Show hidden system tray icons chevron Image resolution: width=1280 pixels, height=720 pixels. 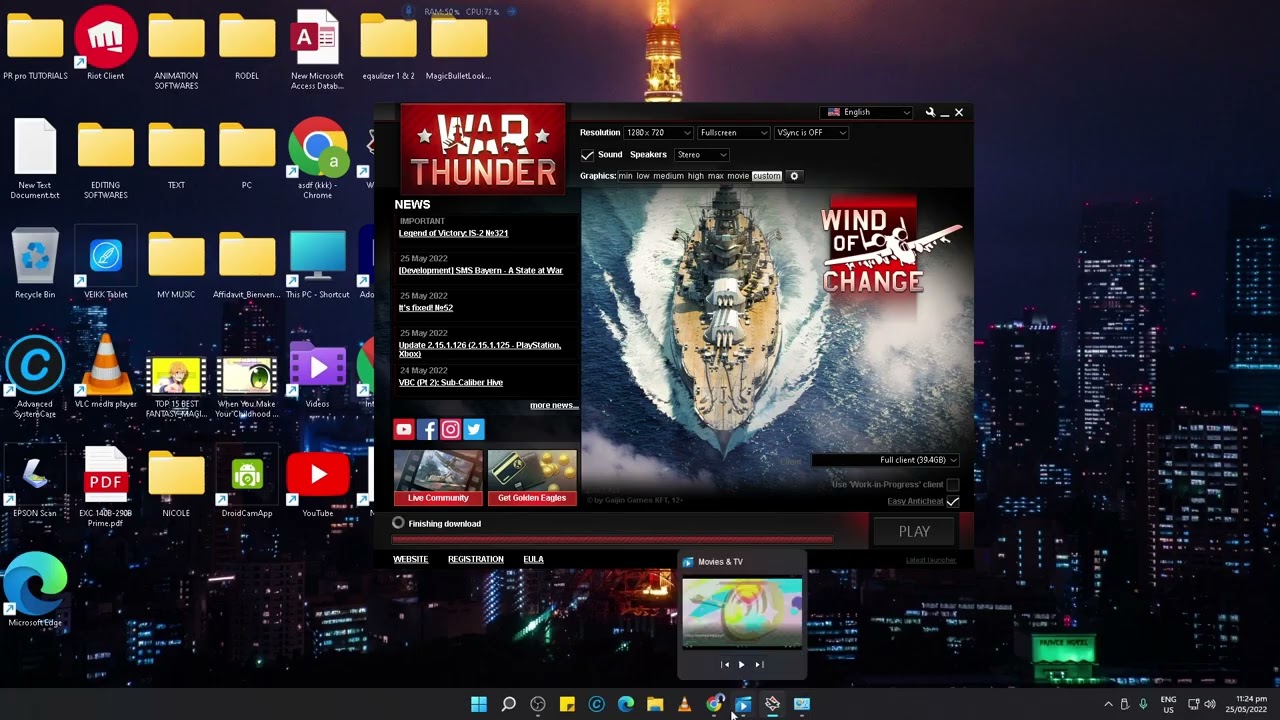click(1107, 704)
